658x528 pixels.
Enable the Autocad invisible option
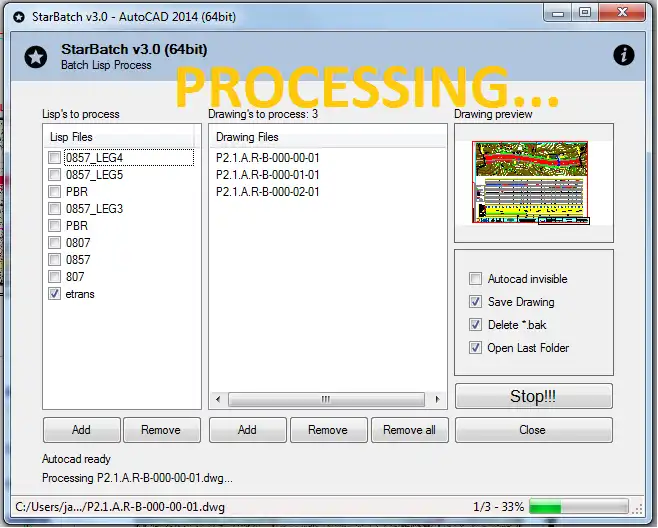[x=475, y=279]
